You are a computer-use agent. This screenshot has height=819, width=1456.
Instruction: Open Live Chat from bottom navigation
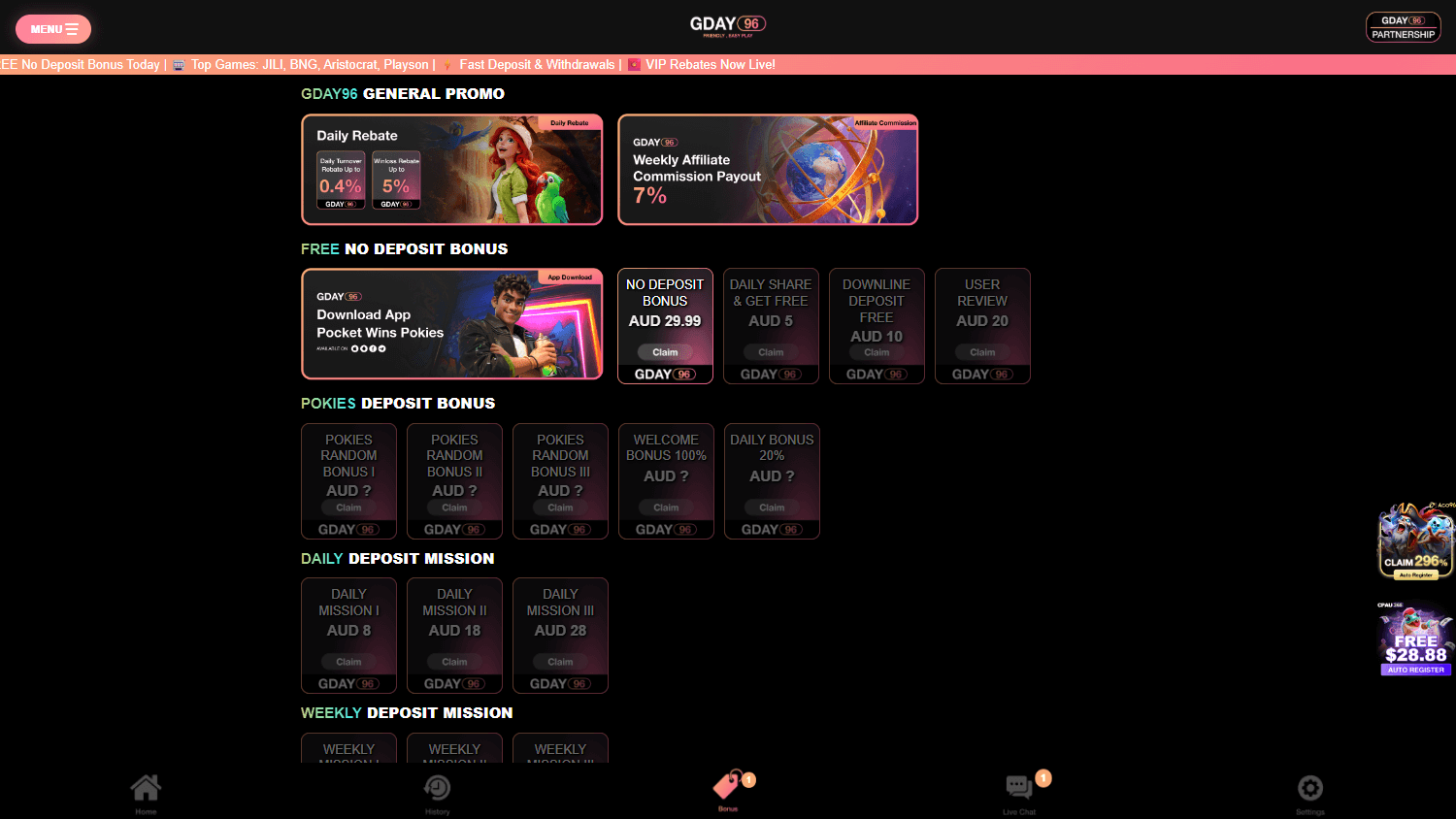(1018, 791)
